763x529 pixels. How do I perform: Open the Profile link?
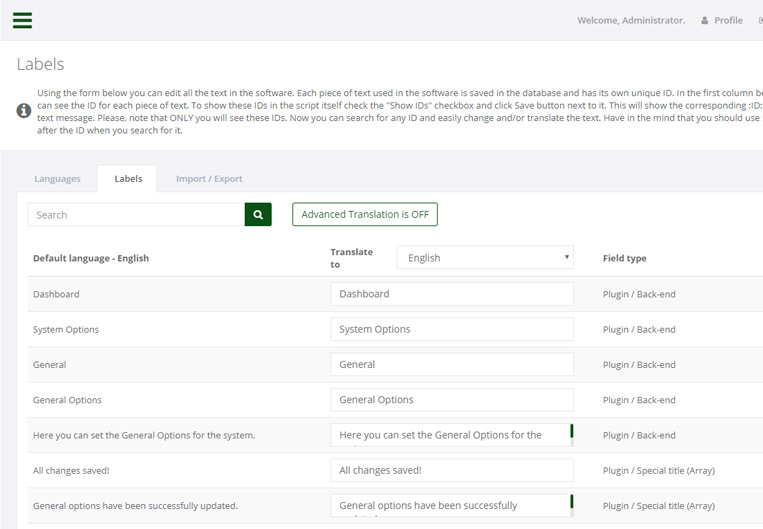click(728, 20)
